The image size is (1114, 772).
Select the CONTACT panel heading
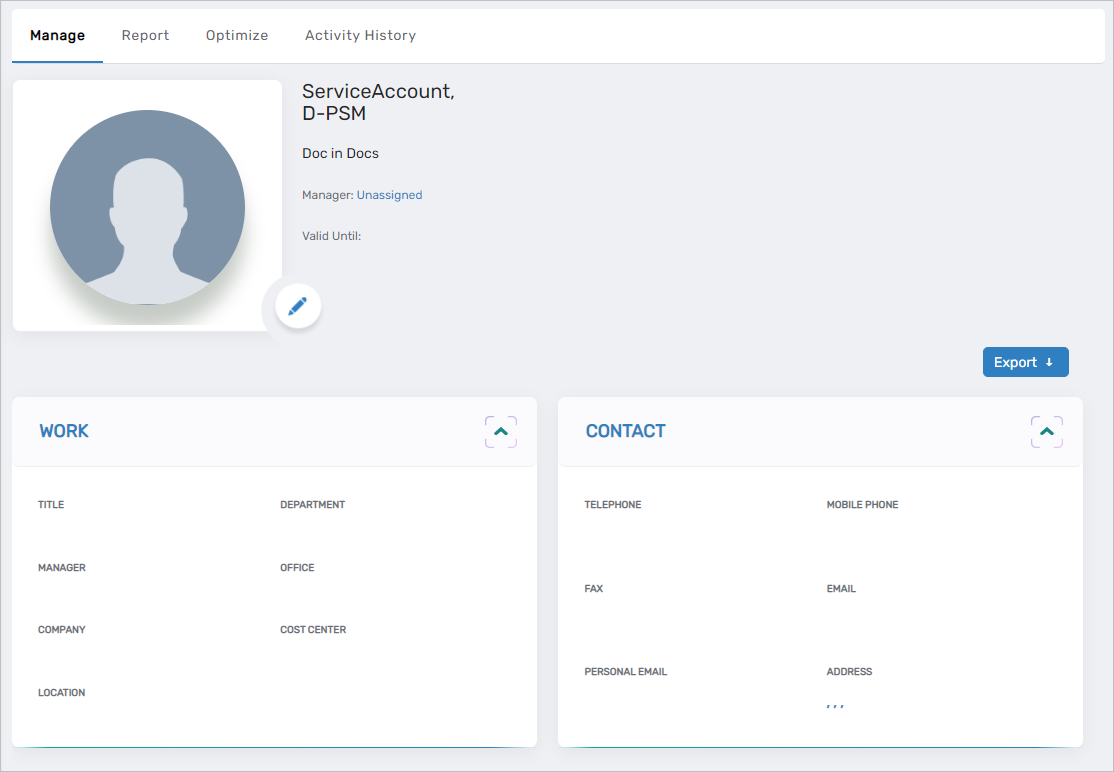tap(625, 431)
